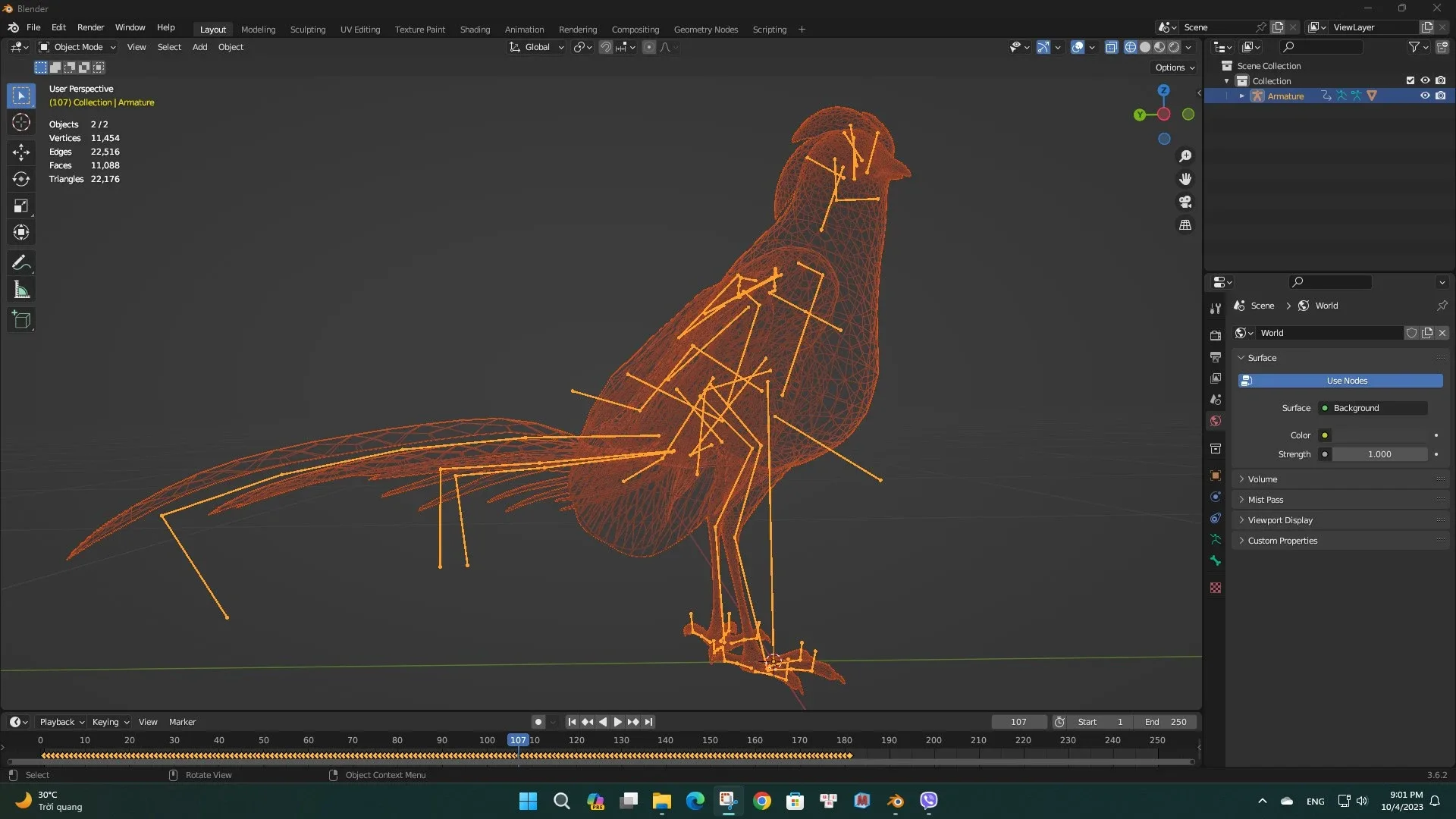Select the Measure ruler tool
1456x819 pixels.
(x=21, y=290)
